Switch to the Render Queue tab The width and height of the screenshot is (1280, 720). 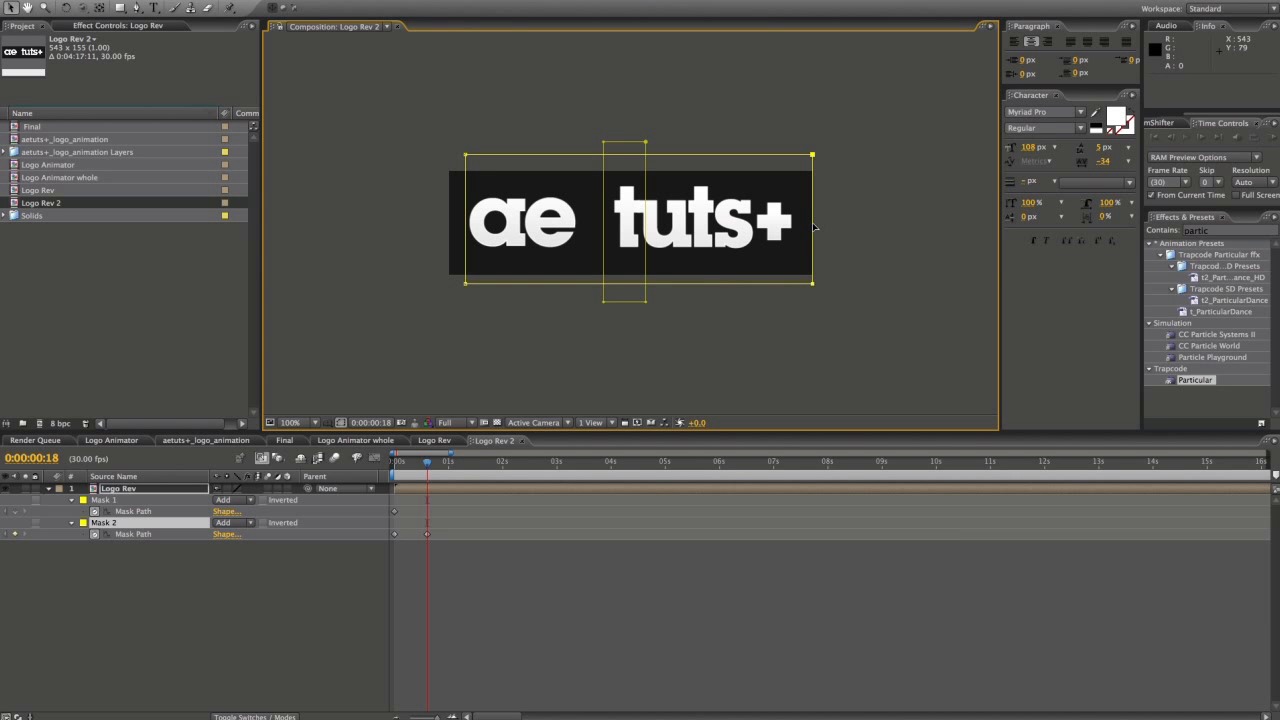(35, 440)
